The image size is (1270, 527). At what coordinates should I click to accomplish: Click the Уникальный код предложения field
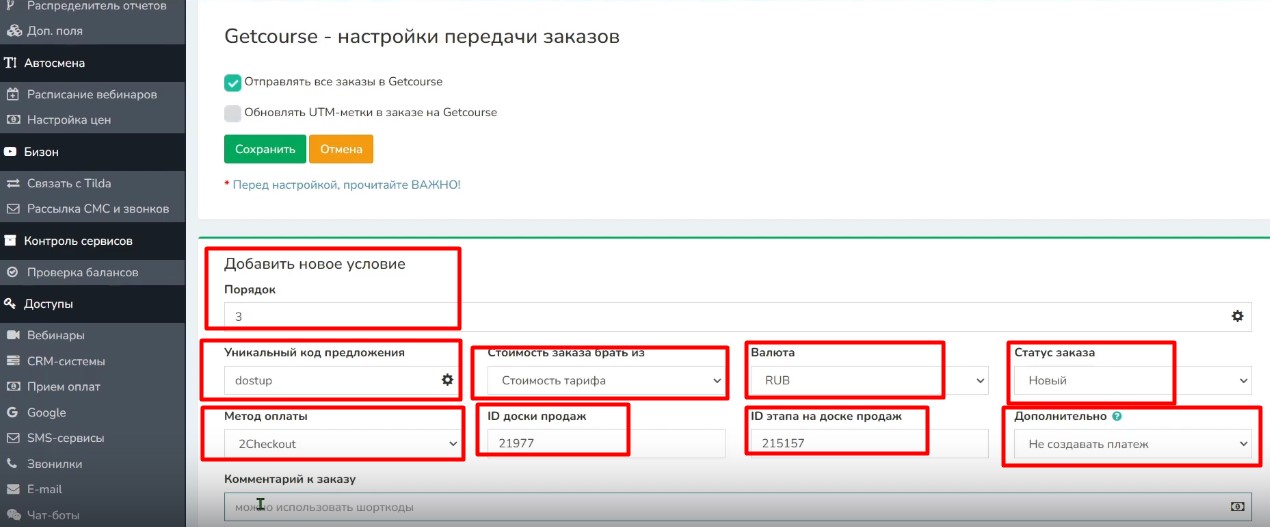[x=342, y=380]
